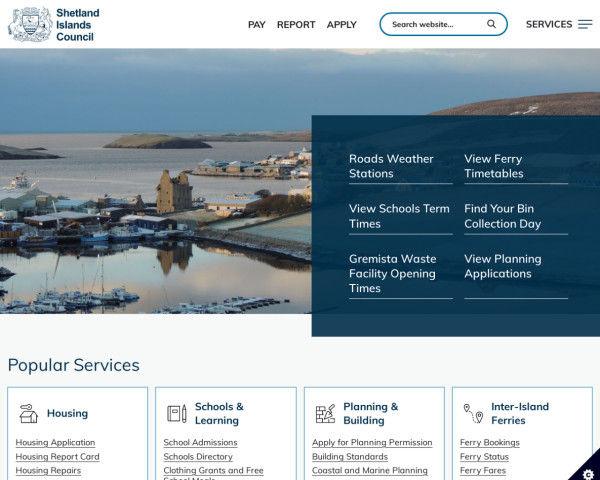Image resolution: width=600 pixels, height=480 pixels.
Task: Open the PAY menu item
Action: pos(257,25)
